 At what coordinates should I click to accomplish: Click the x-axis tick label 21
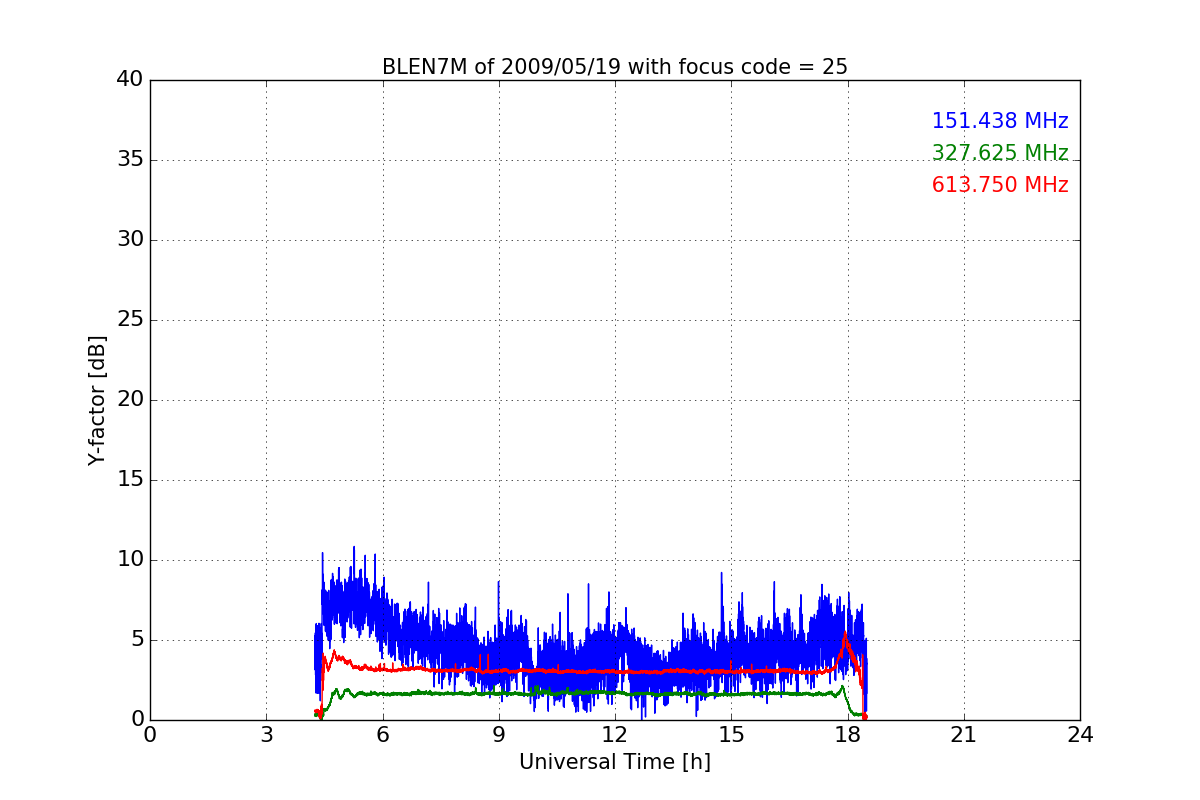[x=964, y=735]
